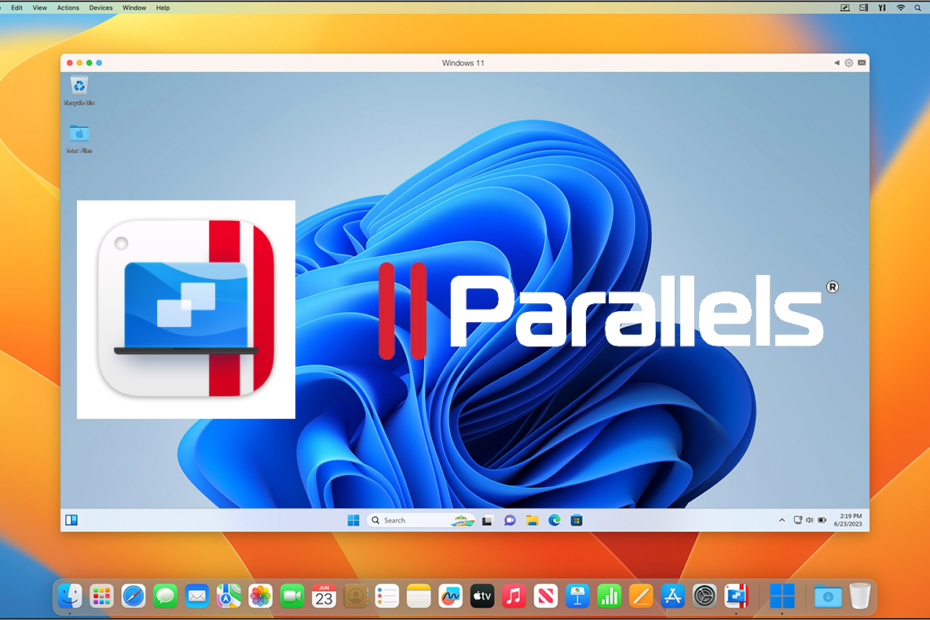Open Windows Widgets panel in taskbar corner

[x=71, y=520]
